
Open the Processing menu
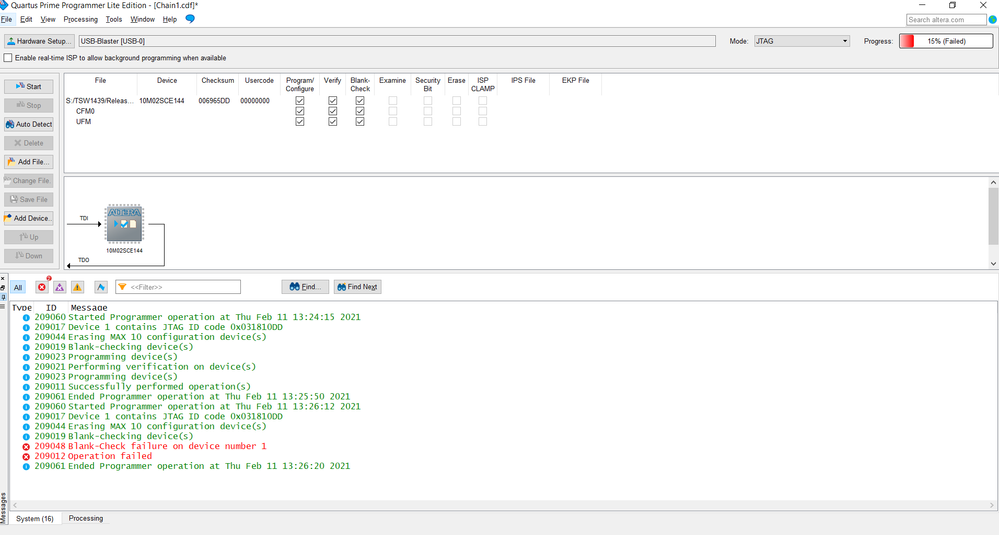point(81,19)
